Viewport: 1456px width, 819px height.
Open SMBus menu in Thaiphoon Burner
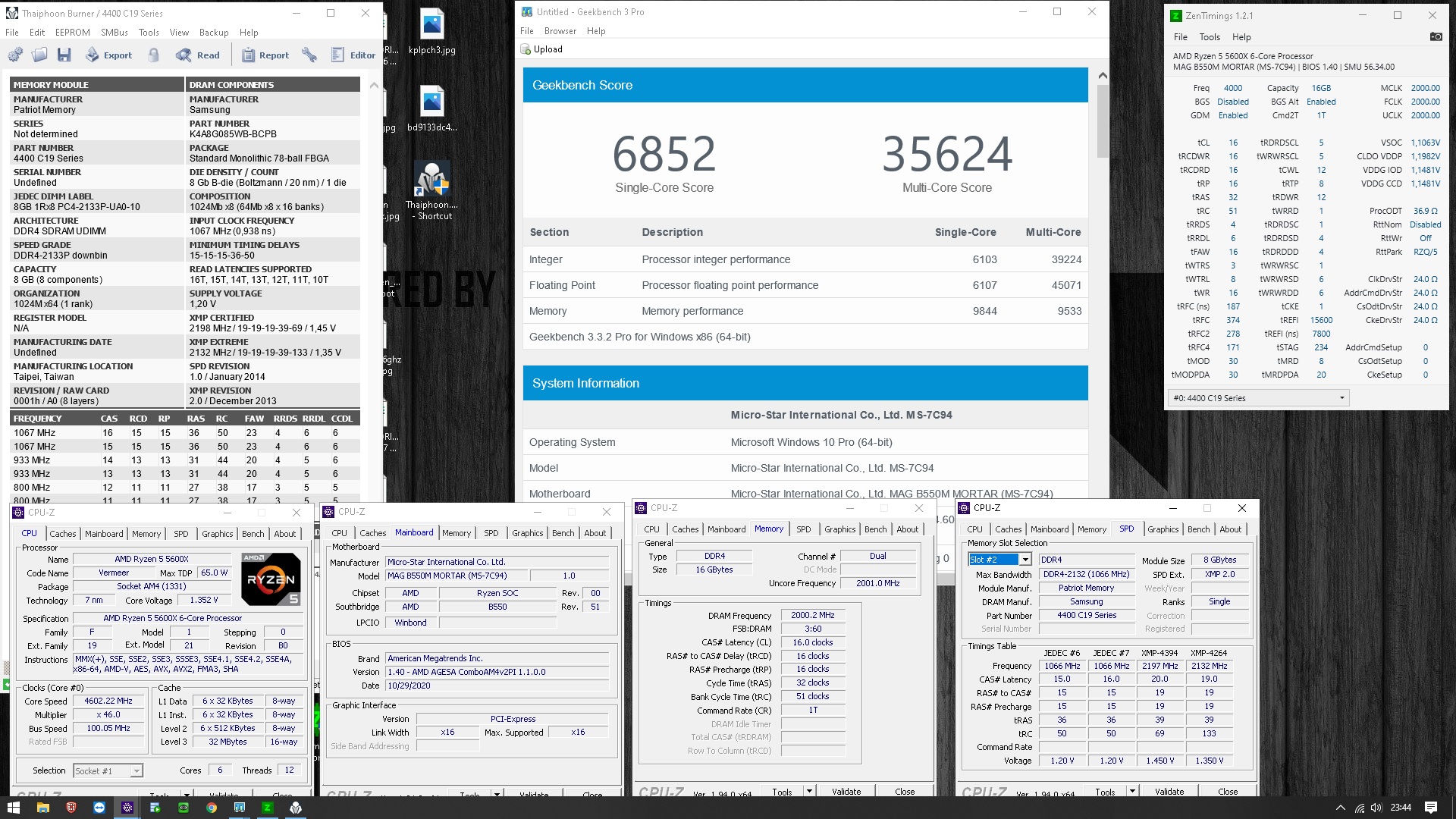coord(114,33)
